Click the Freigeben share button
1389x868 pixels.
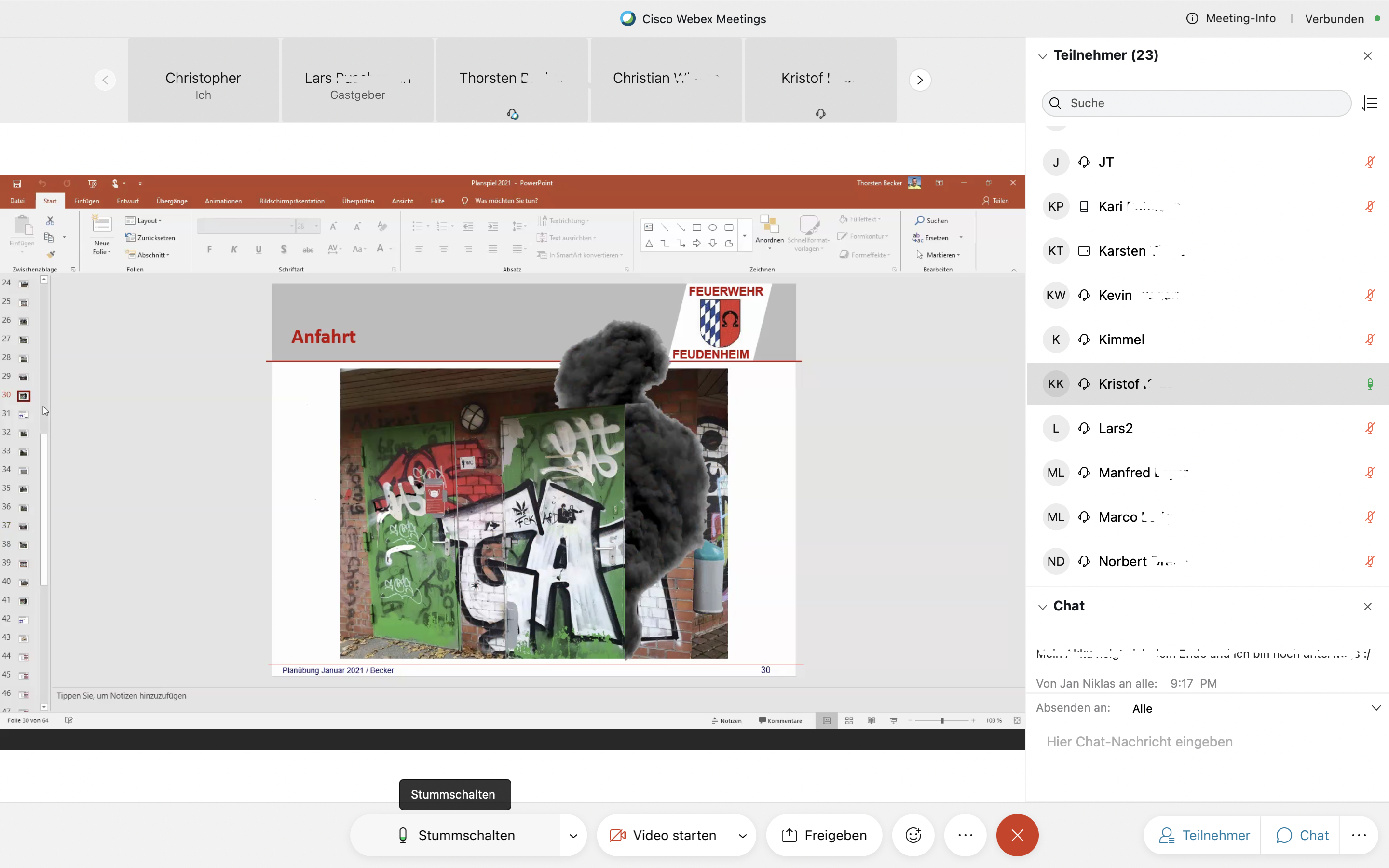(824, 835)
